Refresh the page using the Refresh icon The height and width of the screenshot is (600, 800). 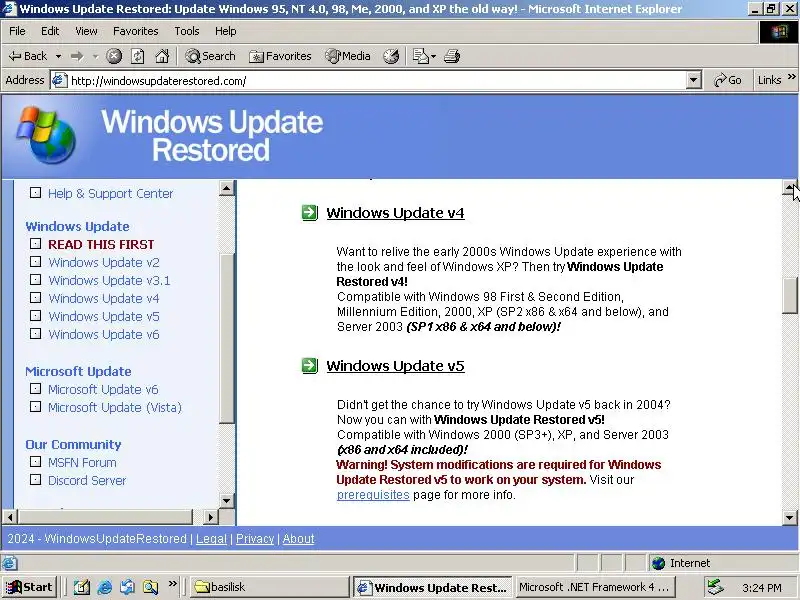(x=138, y=56)
